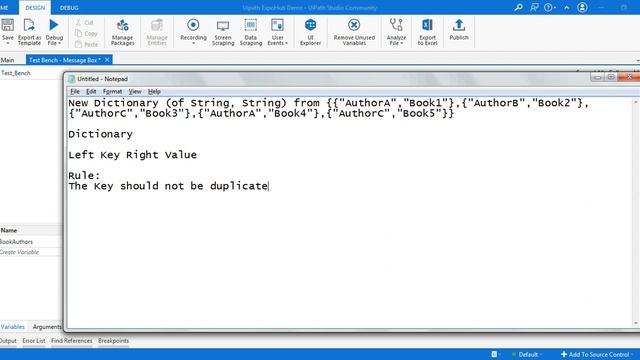Click in Notepad after the word duplicate

[x=269, y=186]
